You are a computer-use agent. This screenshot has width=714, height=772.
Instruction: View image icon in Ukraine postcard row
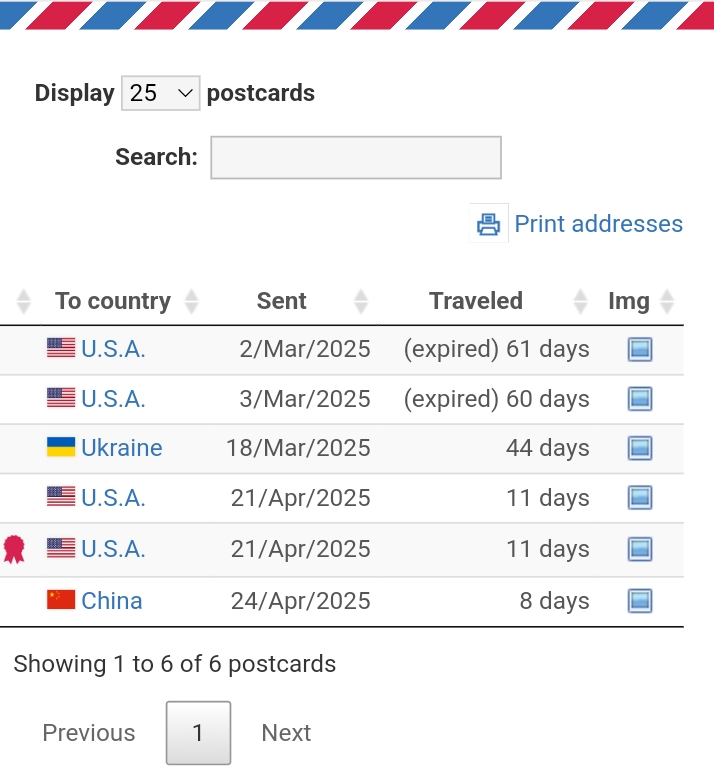pos(640,448)
